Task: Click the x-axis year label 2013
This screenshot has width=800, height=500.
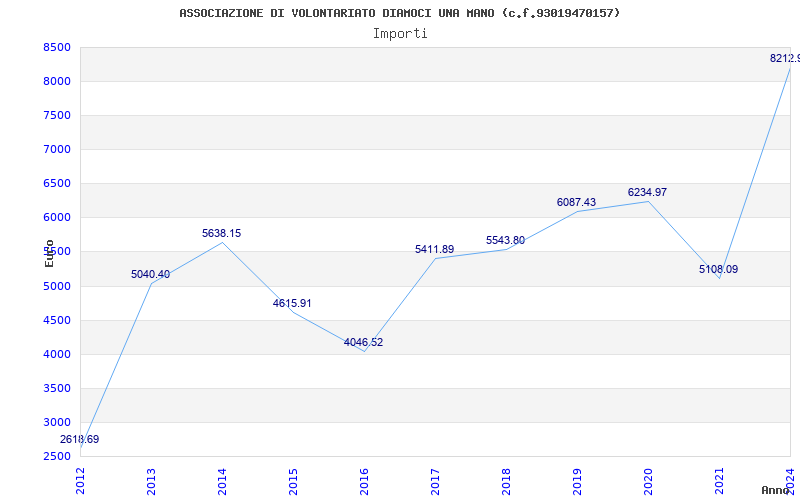Action: point(151,481)
